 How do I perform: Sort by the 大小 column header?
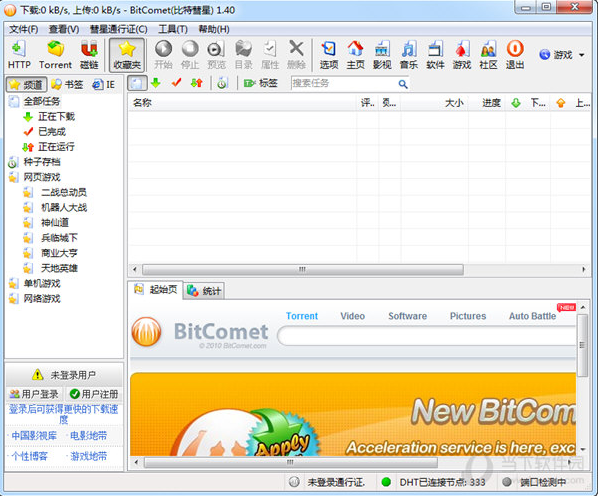point(435,103)
